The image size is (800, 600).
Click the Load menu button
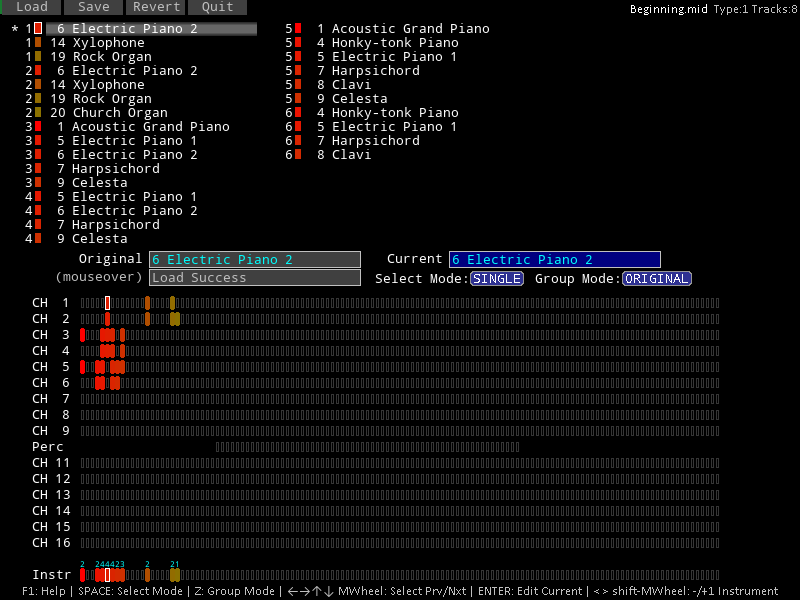pos(32,7)
